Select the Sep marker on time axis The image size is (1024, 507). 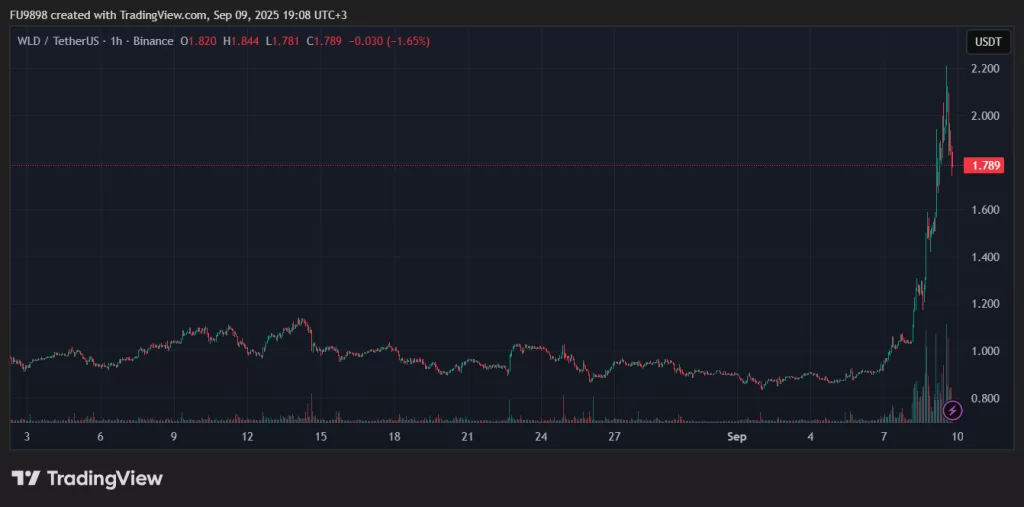(737, 437)
